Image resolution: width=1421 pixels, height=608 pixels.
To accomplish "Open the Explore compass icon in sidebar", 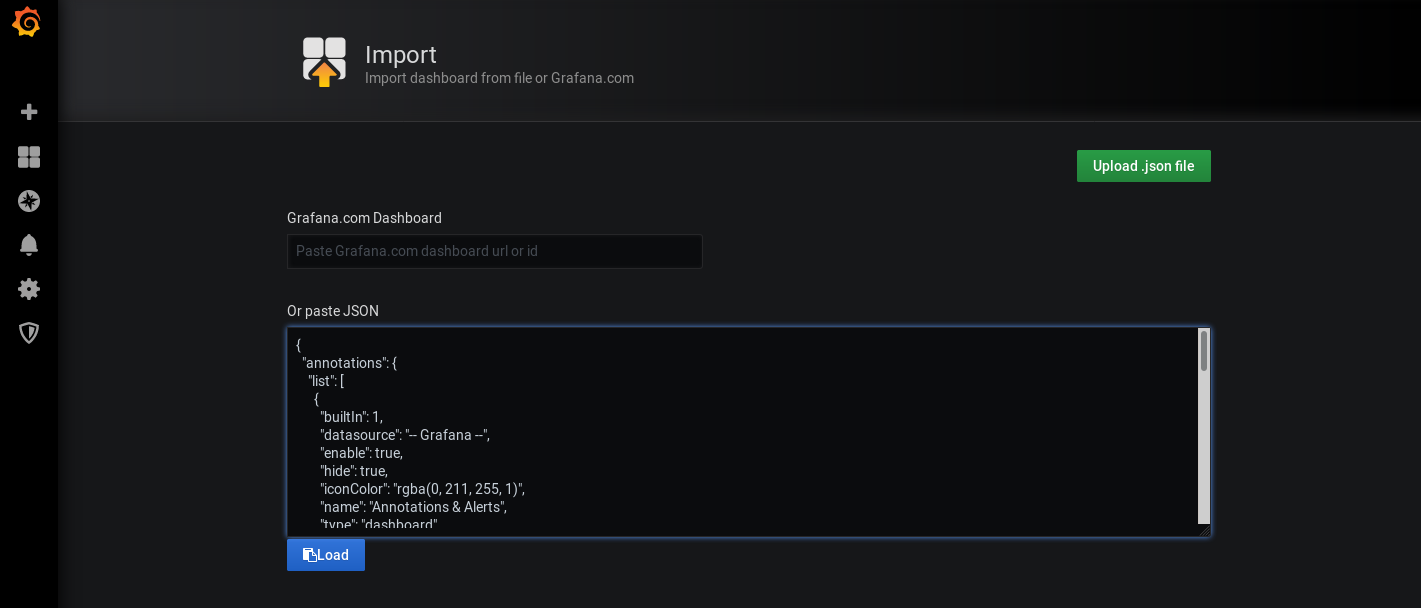I will pos(29,201).
